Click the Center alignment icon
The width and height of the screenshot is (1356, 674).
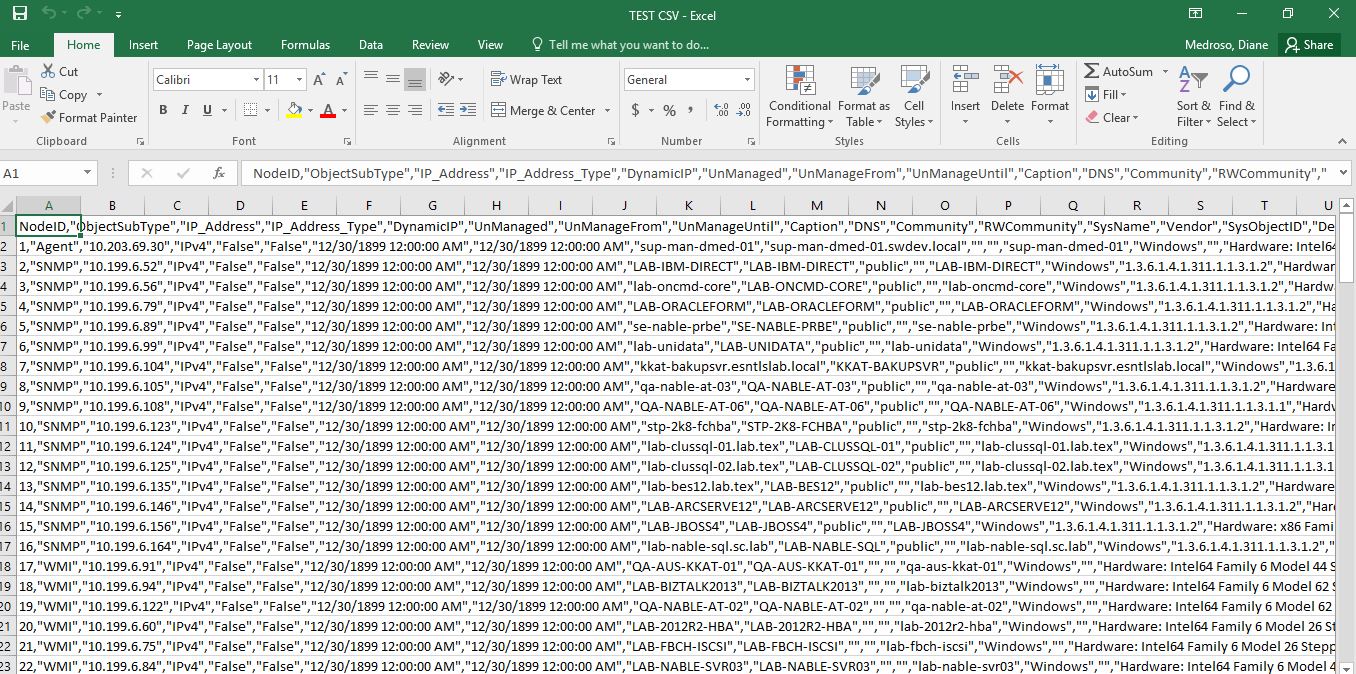click(x=392, y=110)
